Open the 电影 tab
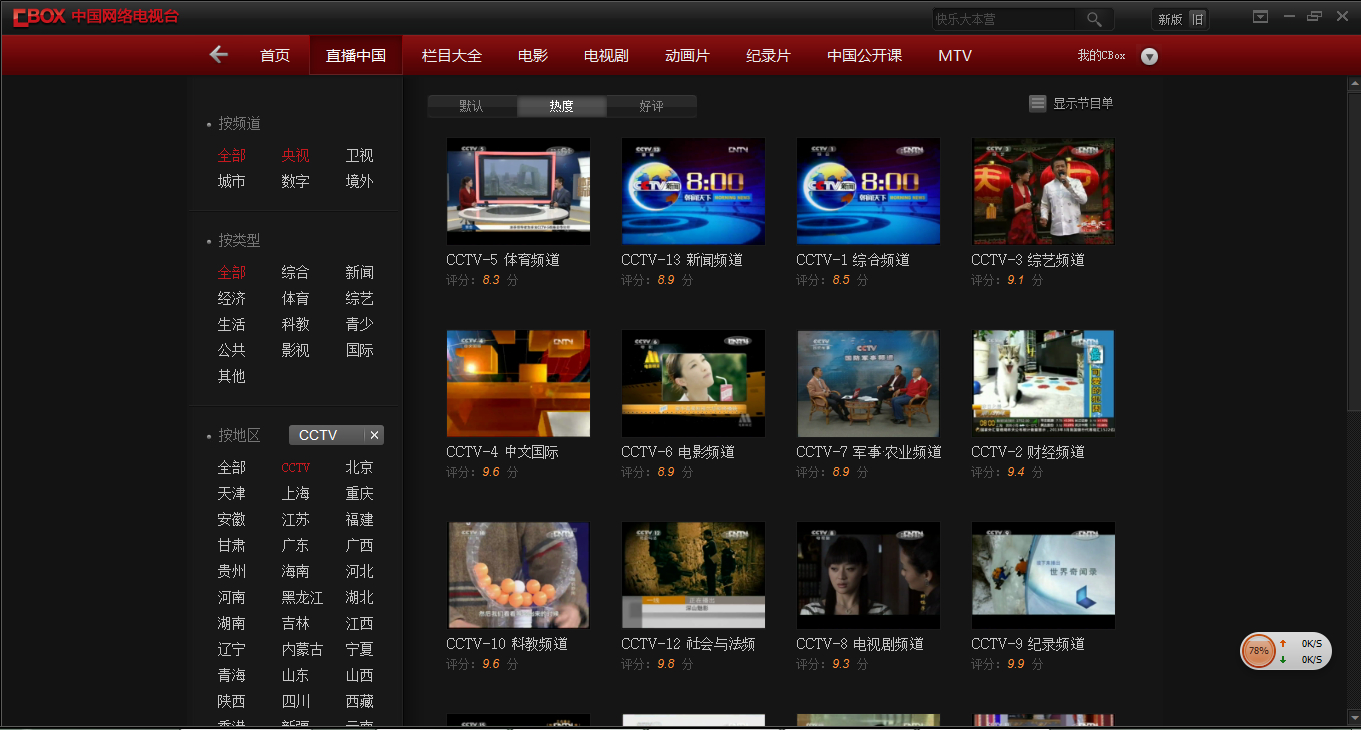 point(533,55)
